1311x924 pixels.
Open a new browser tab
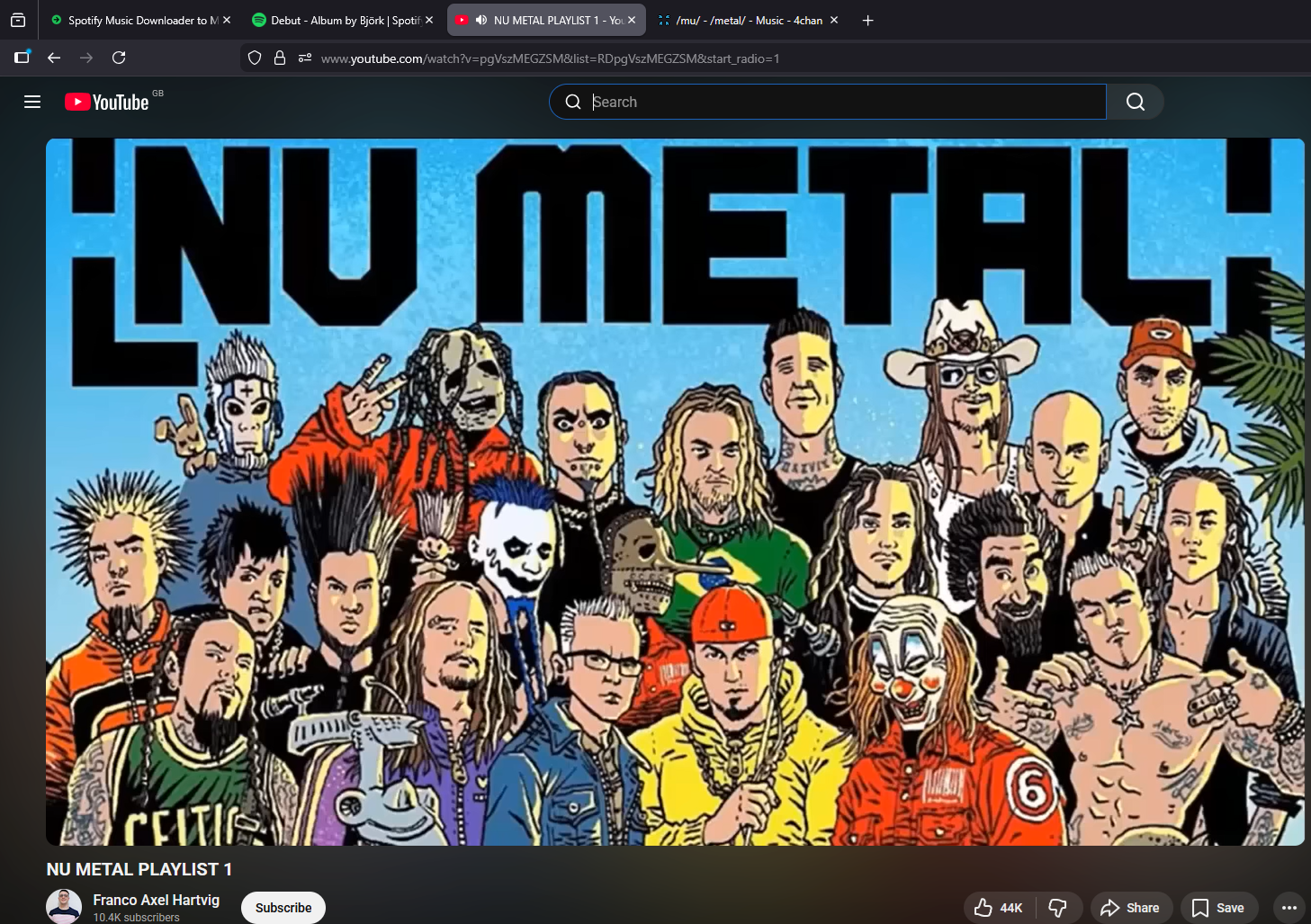coord(867,20)
